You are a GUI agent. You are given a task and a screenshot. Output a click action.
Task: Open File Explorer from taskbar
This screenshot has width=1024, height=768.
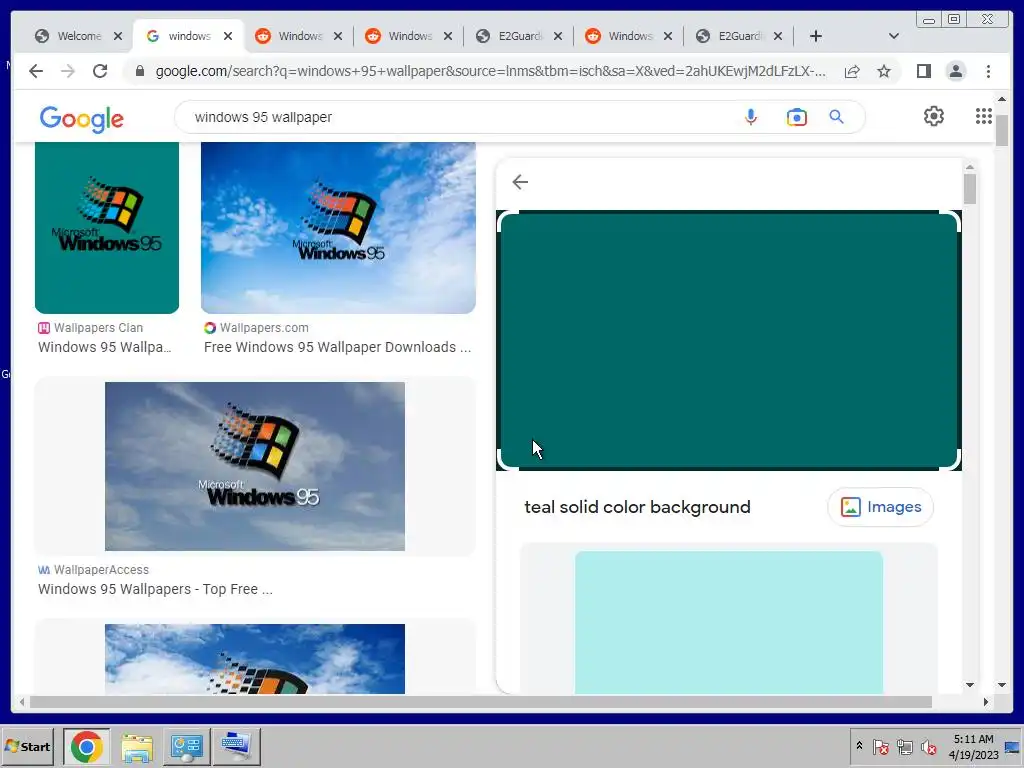[137, 746]
